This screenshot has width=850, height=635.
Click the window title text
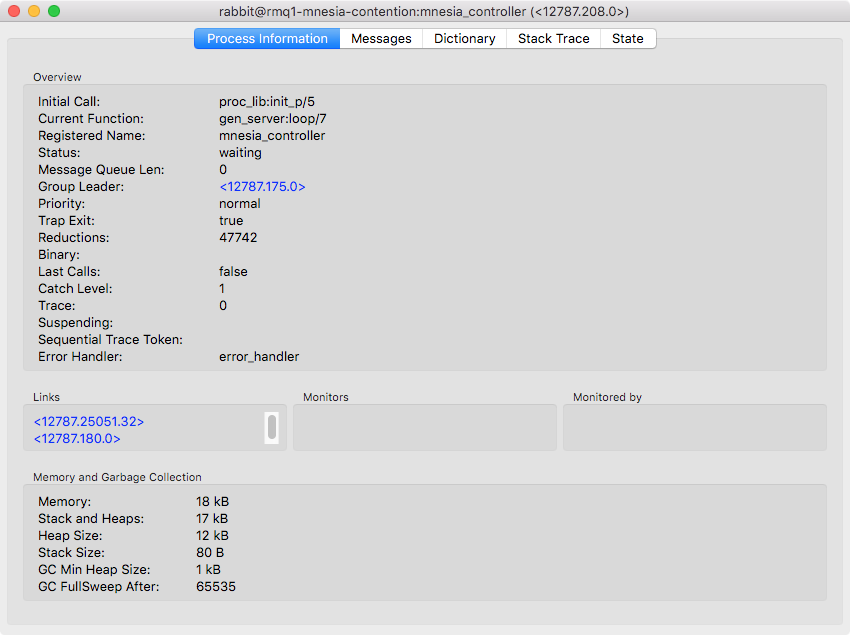click(424, 11)
